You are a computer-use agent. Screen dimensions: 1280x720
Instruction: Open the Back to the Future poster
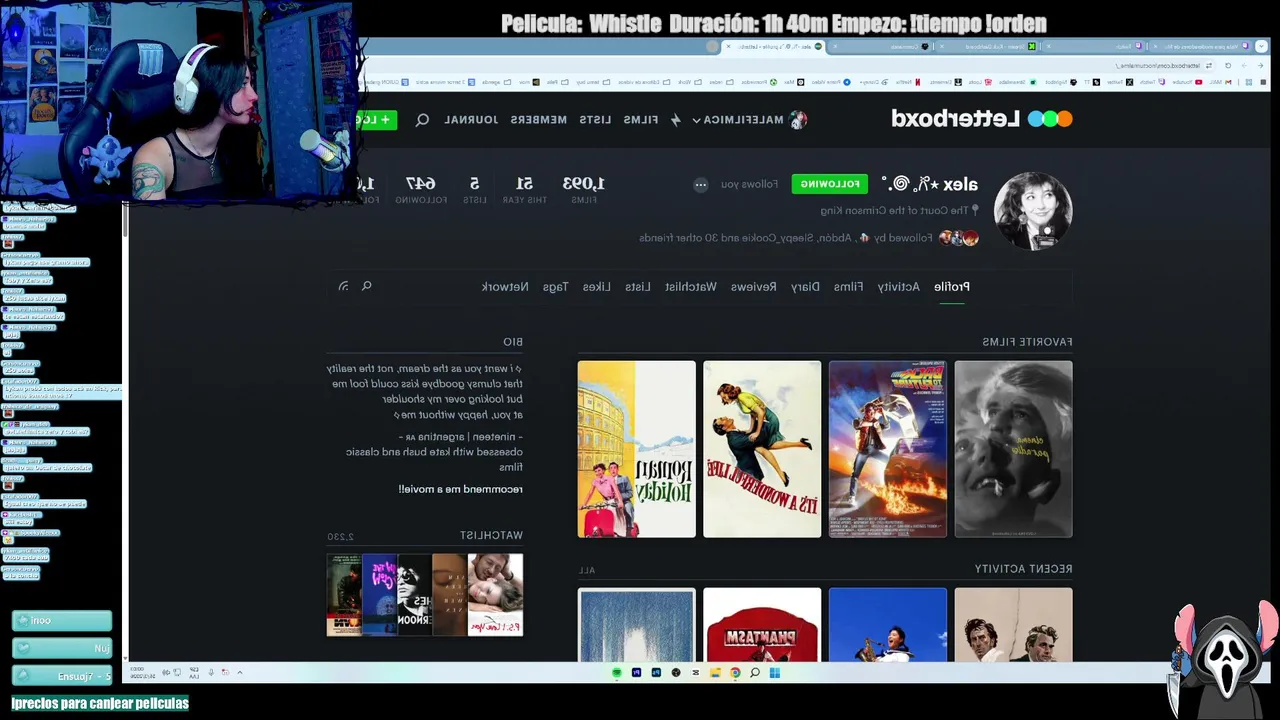pyautogui.click(x=887, y=449)
